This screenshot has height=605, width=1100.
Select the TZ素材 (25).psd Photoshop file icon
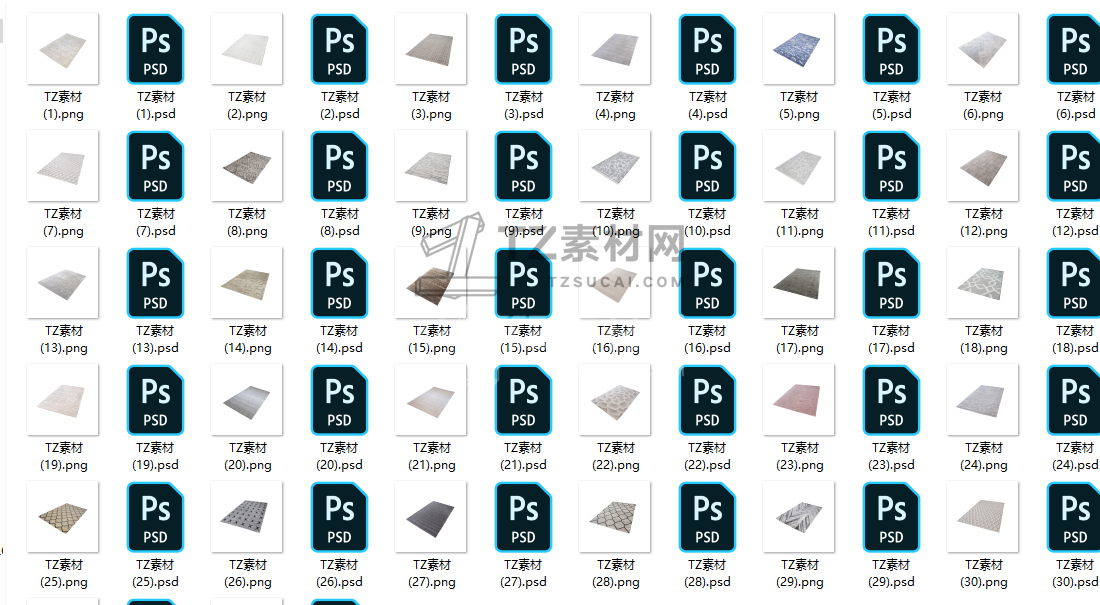(x=155, y=518)
